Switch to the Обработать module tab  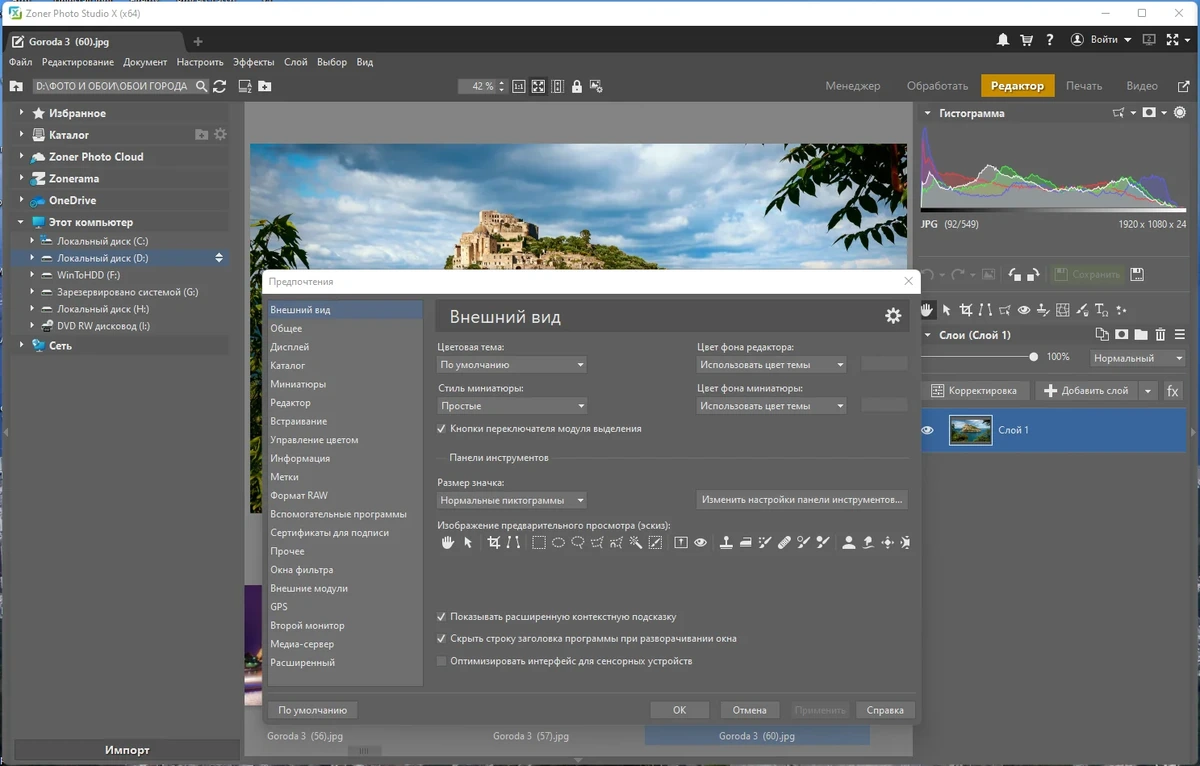coord(937,86)
